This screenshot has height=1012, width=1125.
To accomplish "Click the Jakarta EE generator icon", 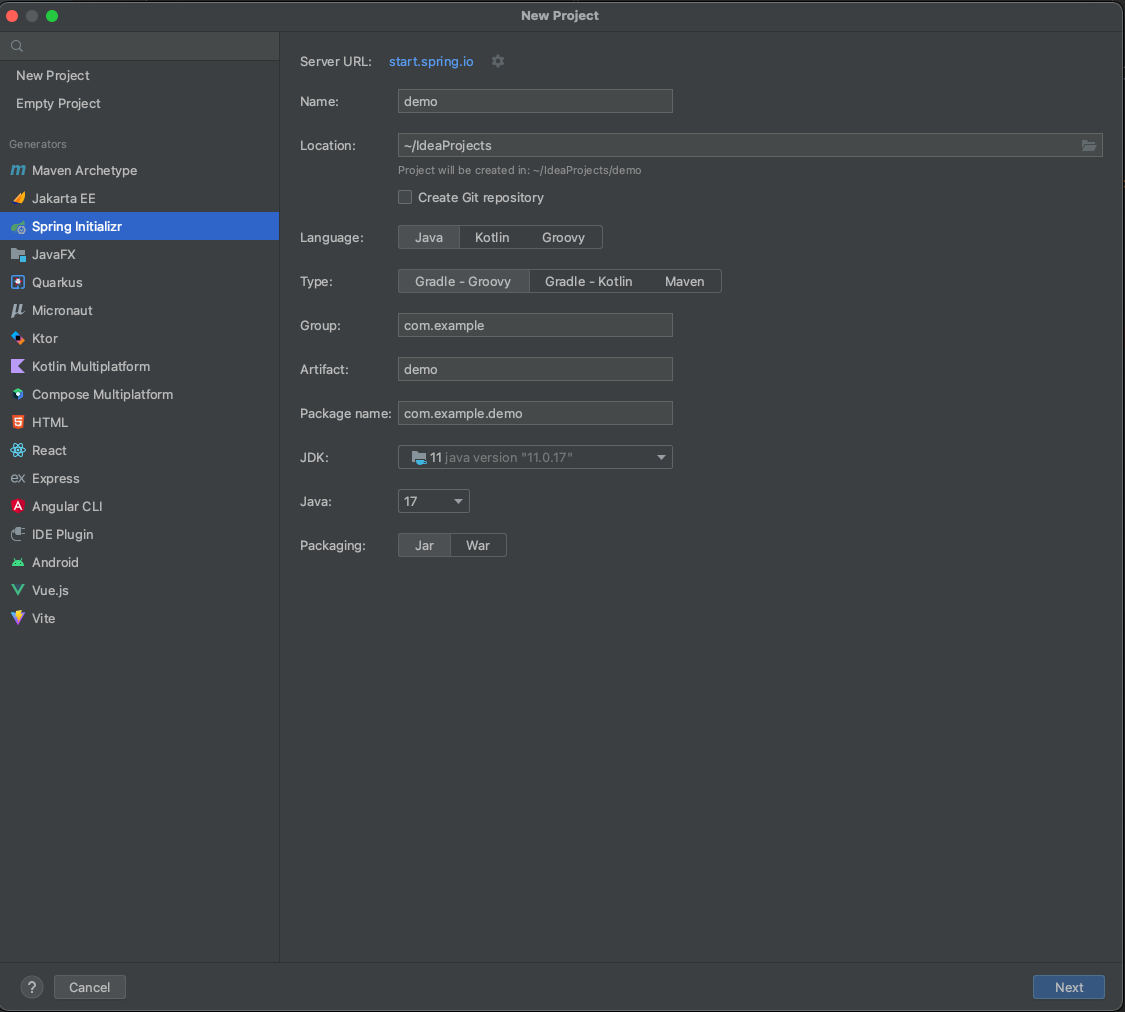I will 18,198.
